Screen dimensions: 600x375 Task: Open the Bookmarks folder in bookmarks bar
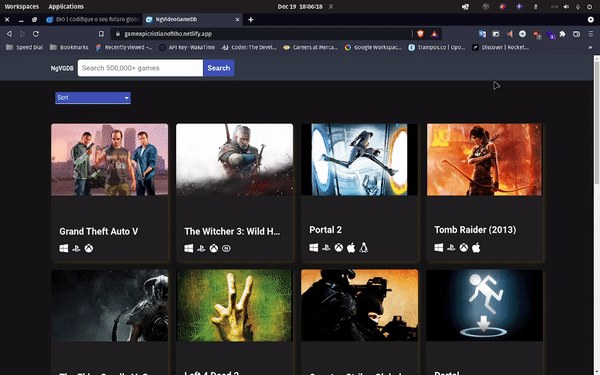[69, 47]
